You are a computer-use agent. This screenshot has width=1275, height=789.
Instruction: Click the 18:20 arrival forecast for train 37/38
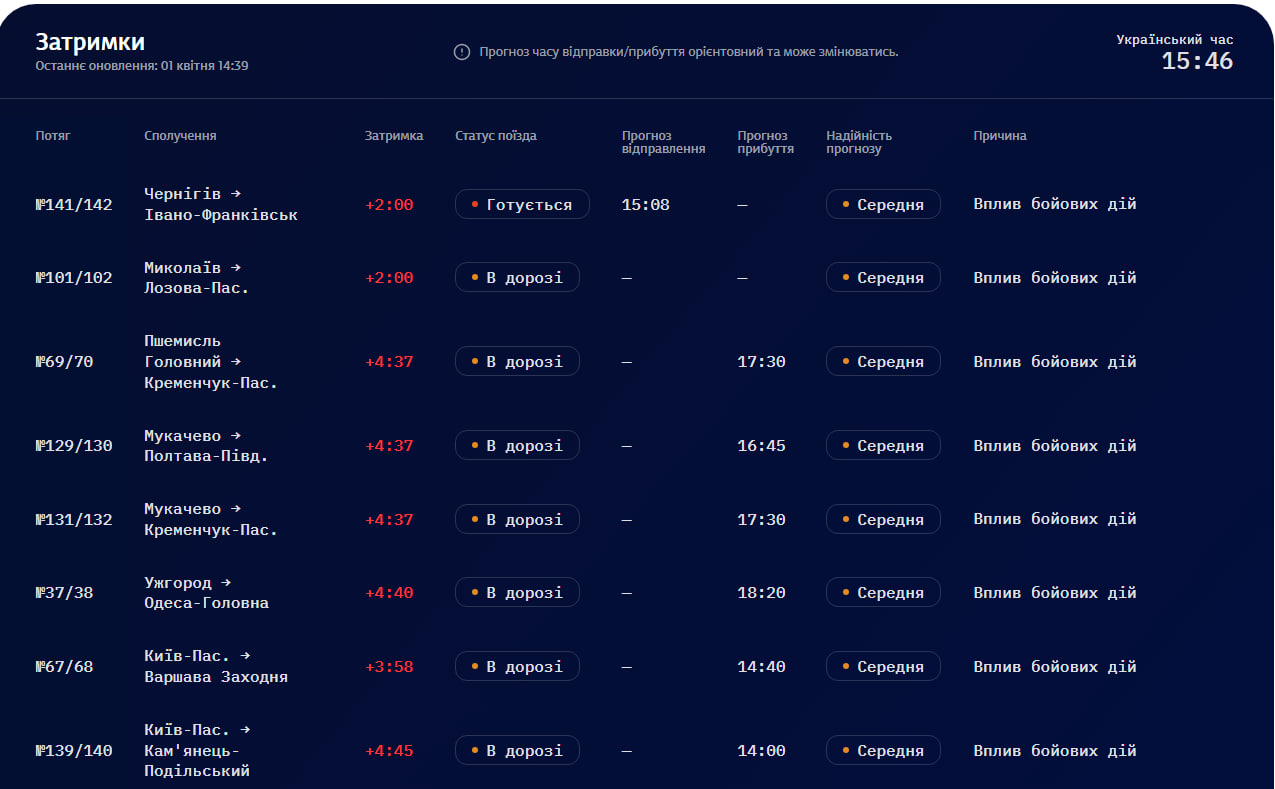pos(762,593)
